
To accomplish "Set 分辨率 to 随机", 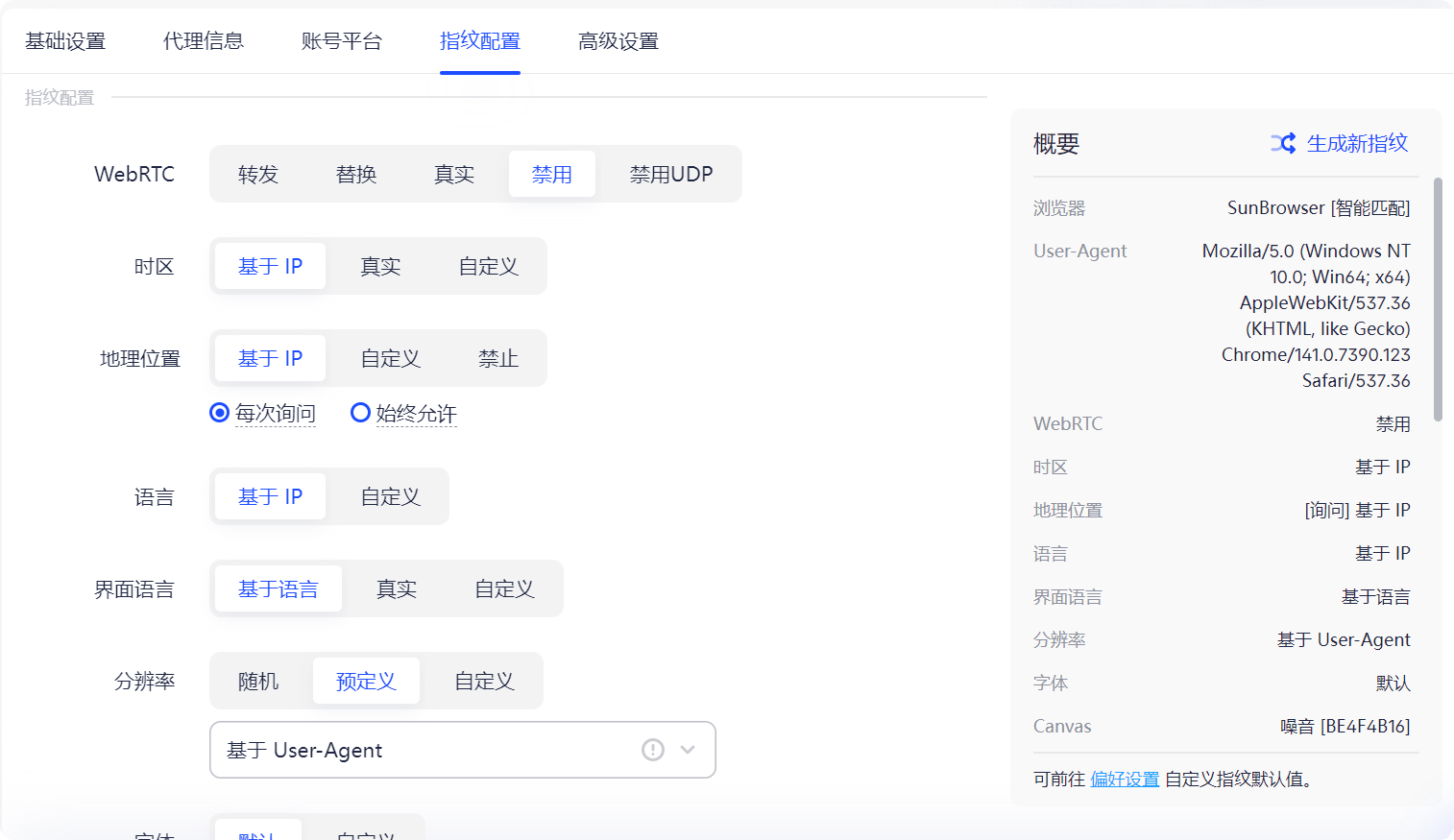I will (x=258, y=680).
